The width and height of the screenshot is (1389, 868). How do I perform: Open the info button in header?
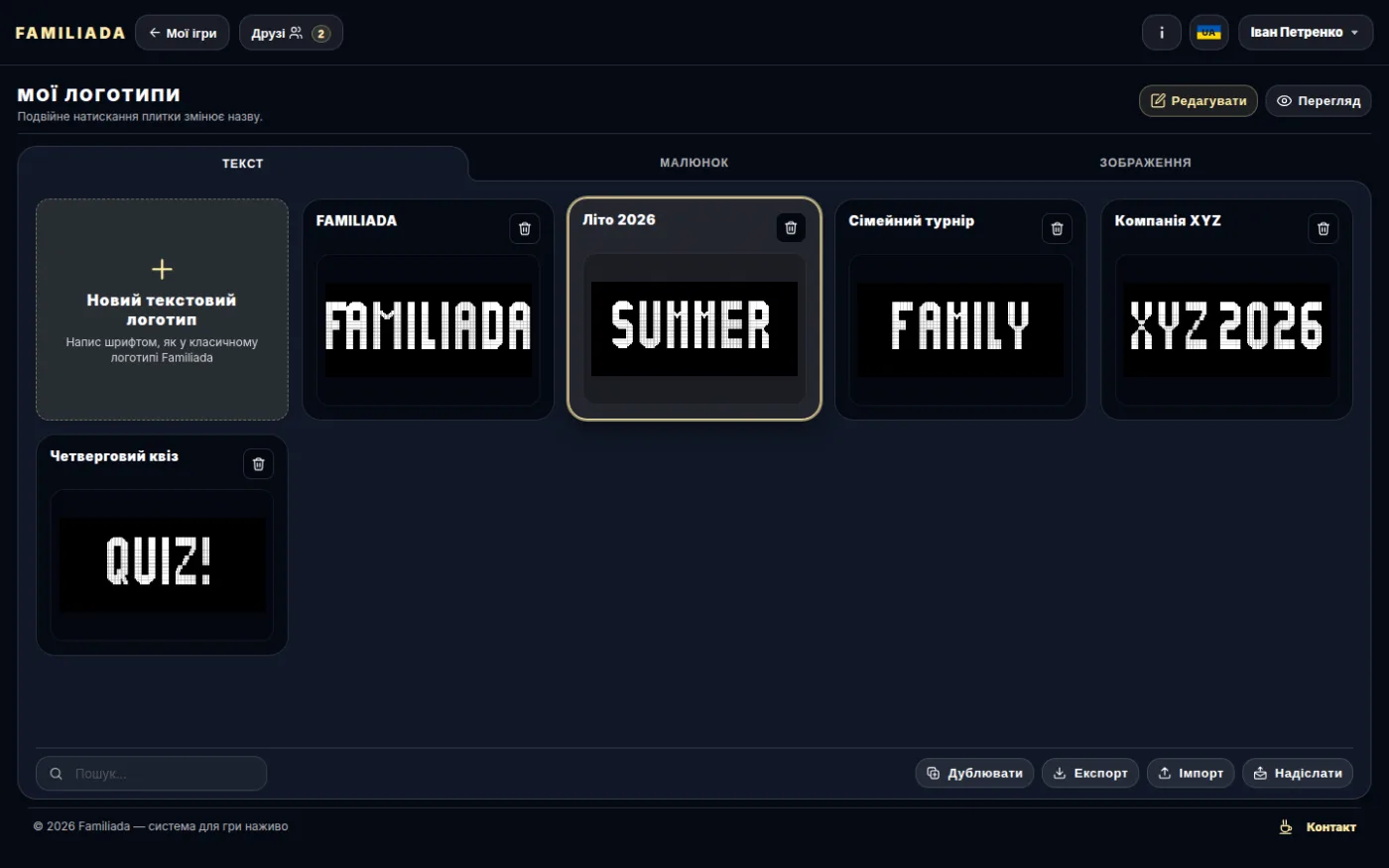(x=1162, y=33)
